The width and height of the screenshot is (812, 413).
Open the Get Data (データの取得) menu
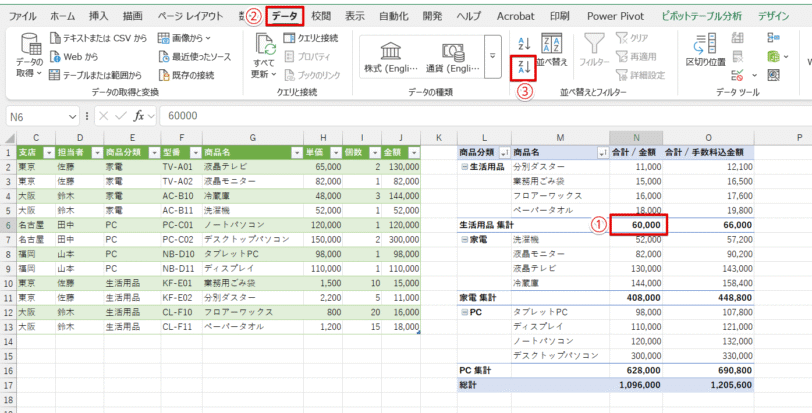28,57
